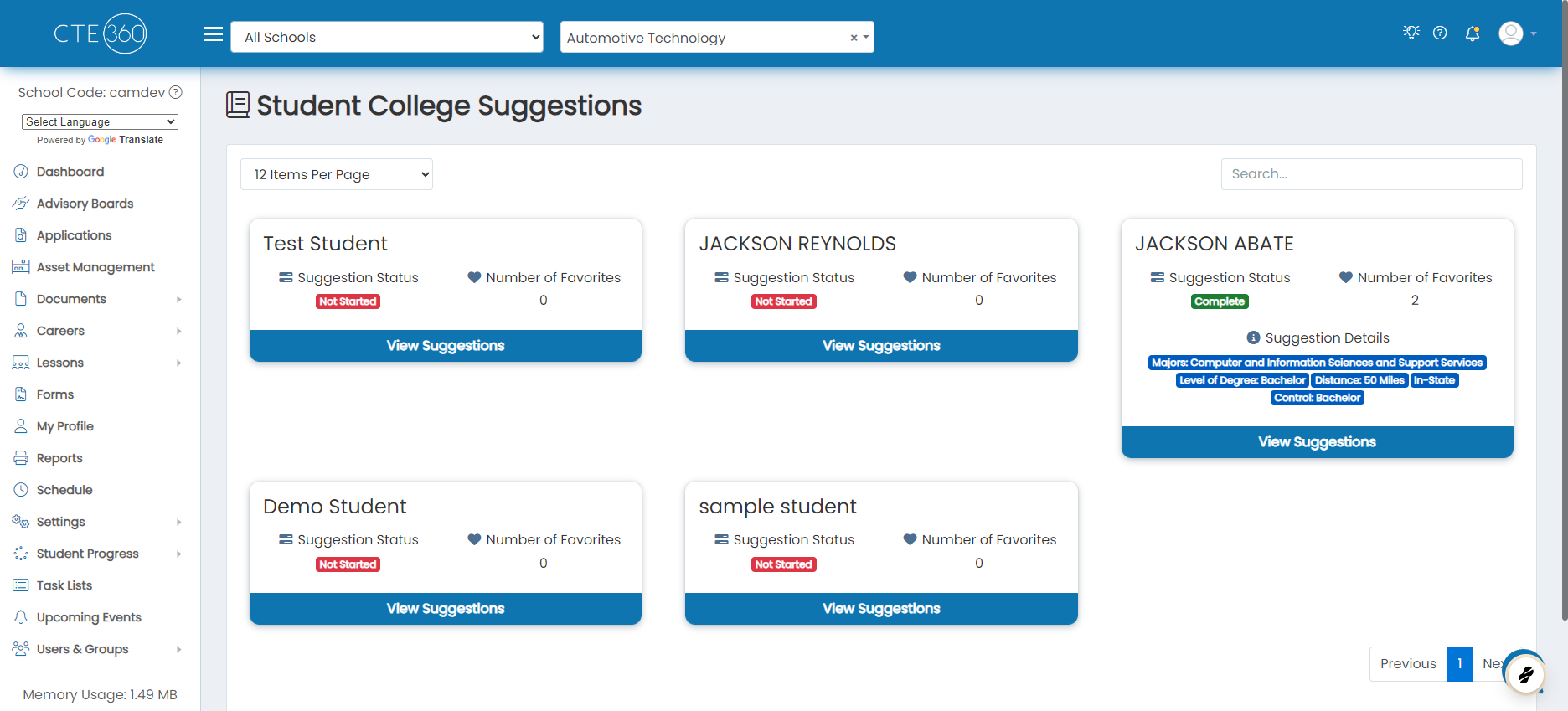Open the notifications bell icon
This screenshot has height=711, width=1568.
click(x=1473, y=33)
